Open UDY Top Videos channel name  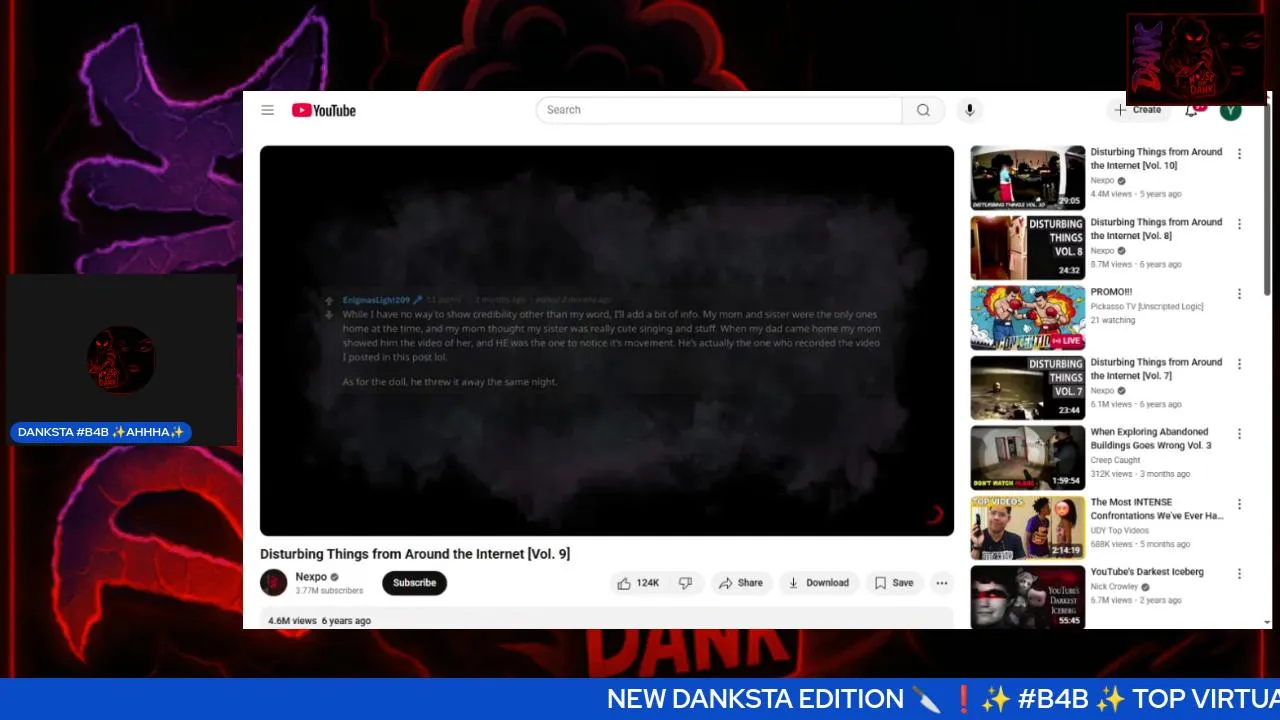coord(1120,530)
